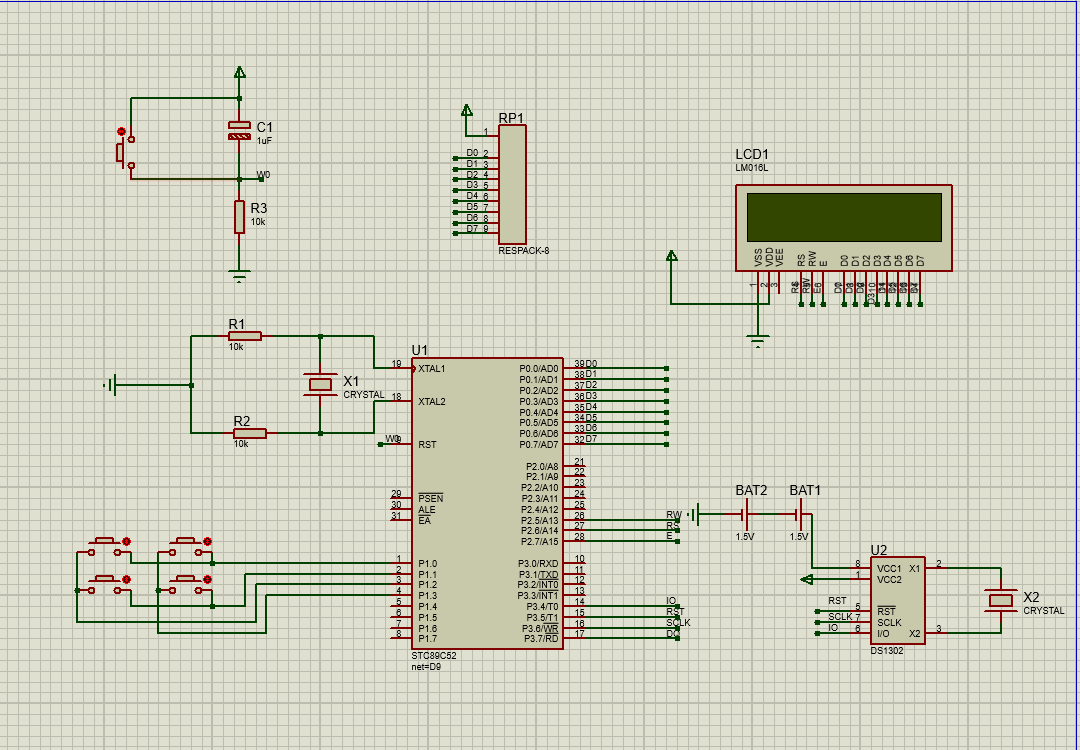Click the 'DS1302' part label

[x=887, y=650]
